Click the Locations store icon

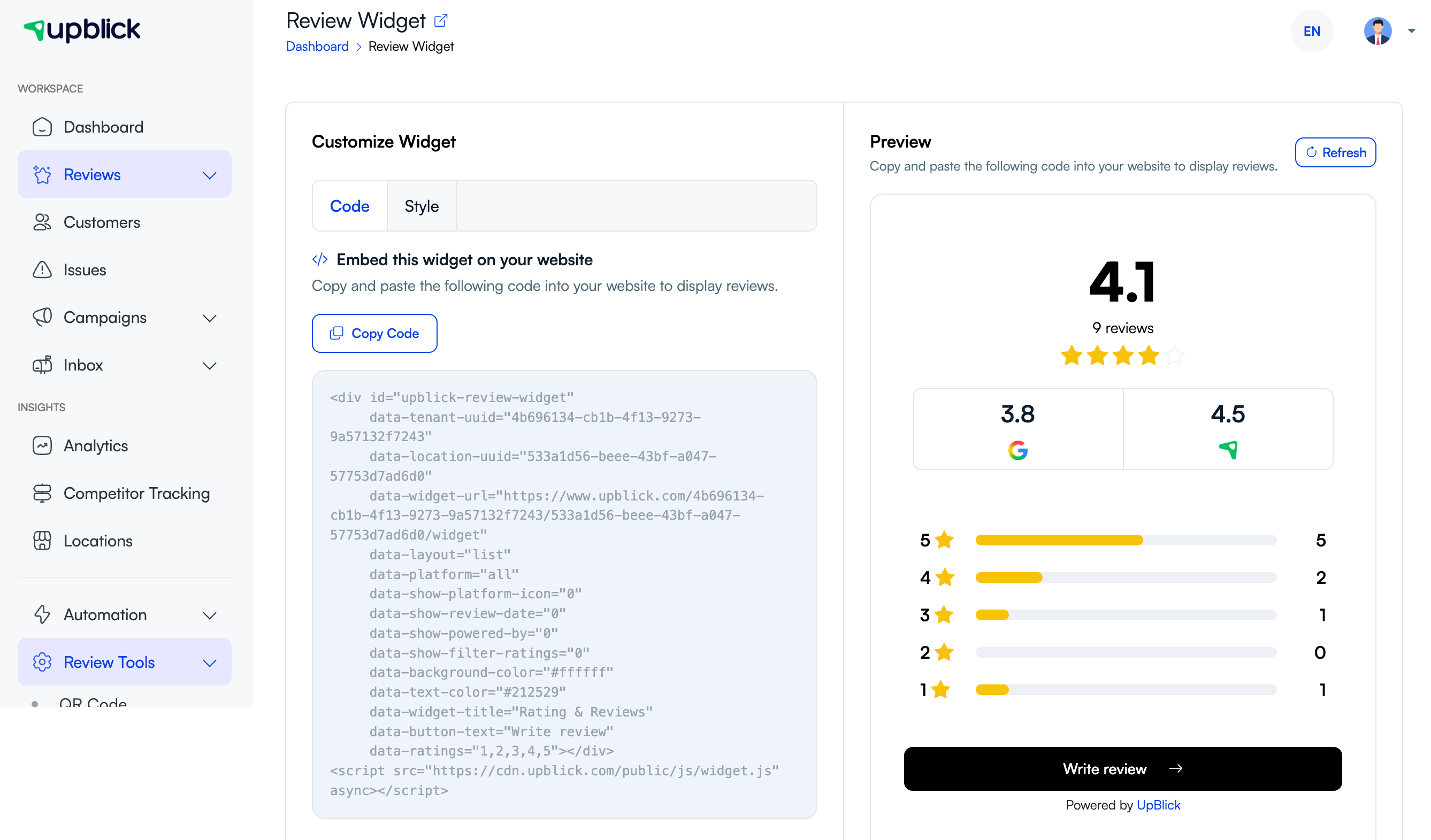42,542
